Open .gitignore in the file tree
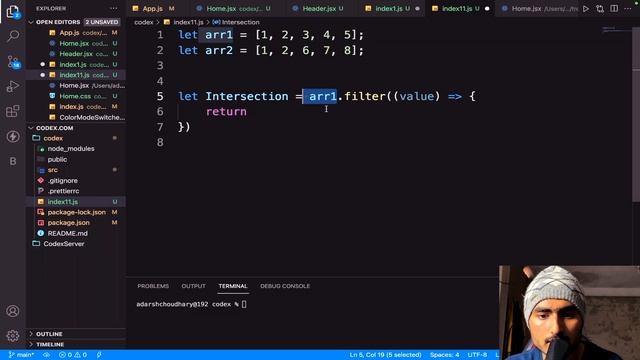 point(62,180)
